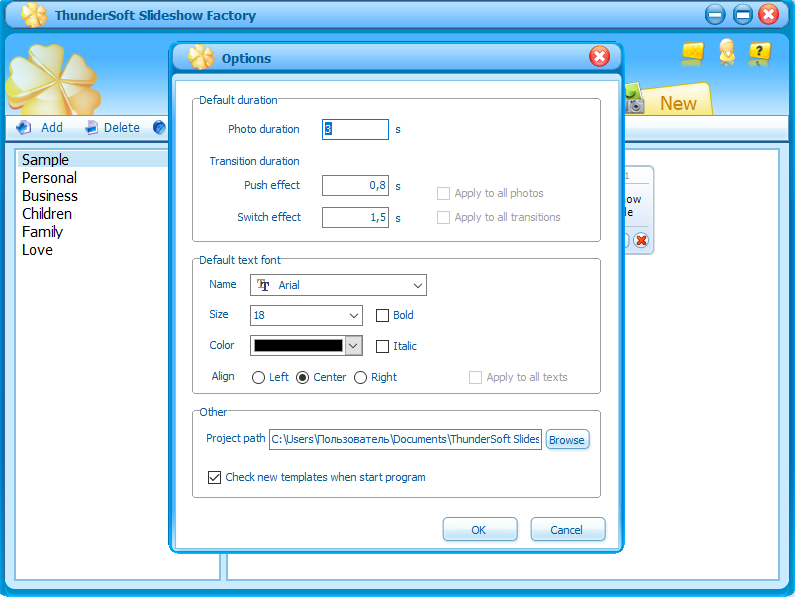Click the Photo duration input field

pyautogui.click(x=355, y=129)
